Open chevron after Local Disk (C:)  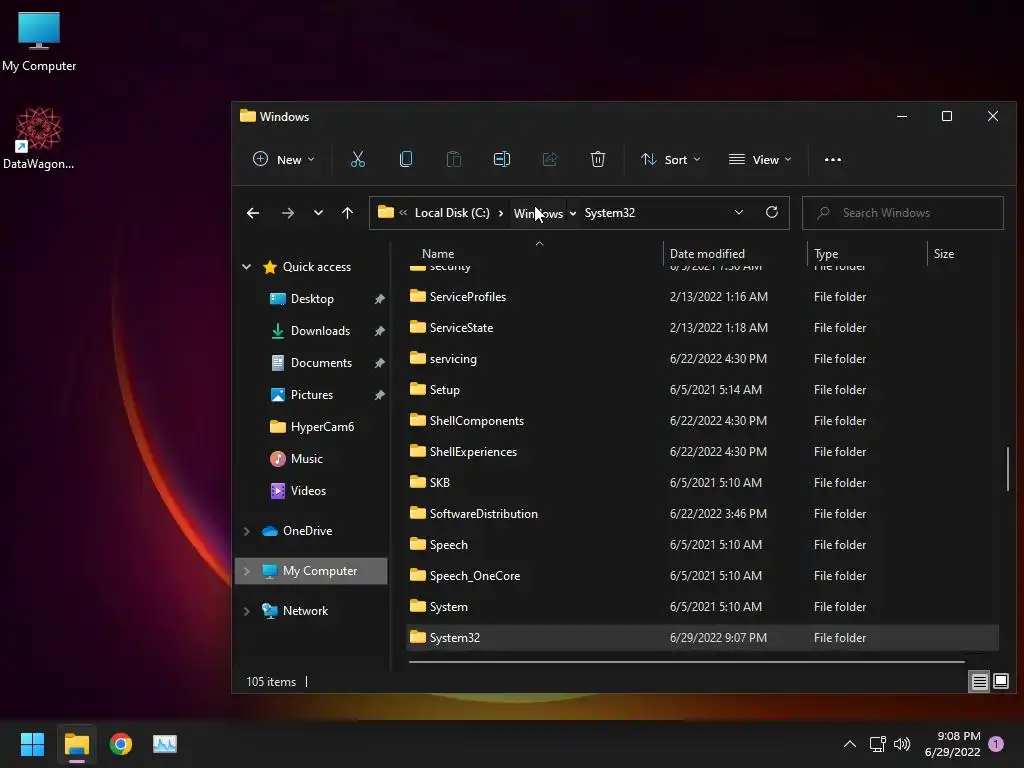tap(501, 213)
